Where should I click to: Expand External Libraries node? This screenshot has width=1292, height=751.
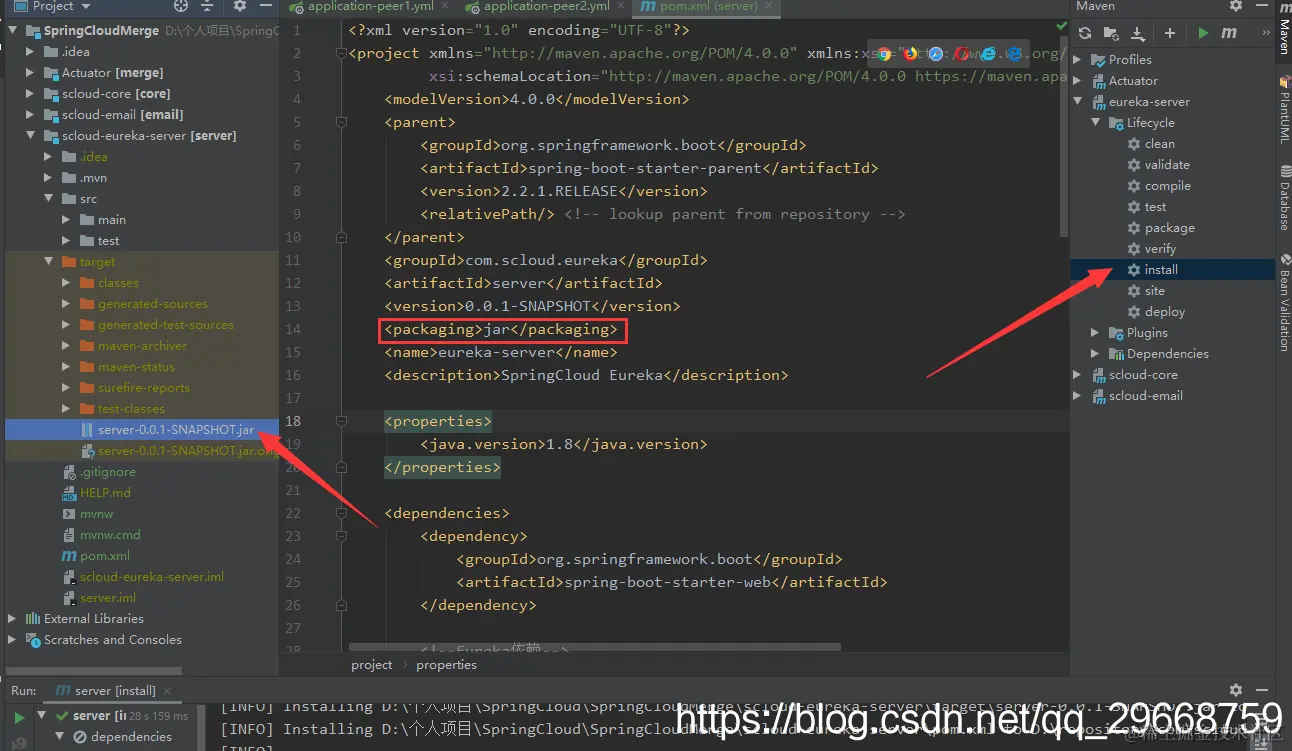[13, 618]
